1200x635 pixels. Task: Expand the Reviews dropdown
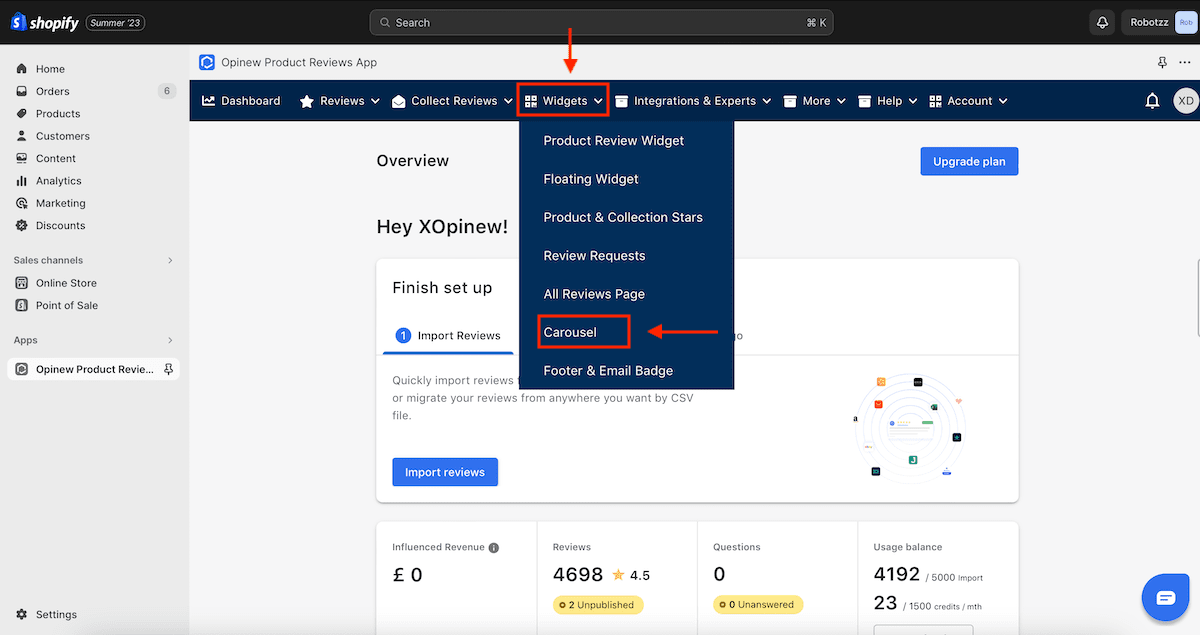[x=339, y=100]
